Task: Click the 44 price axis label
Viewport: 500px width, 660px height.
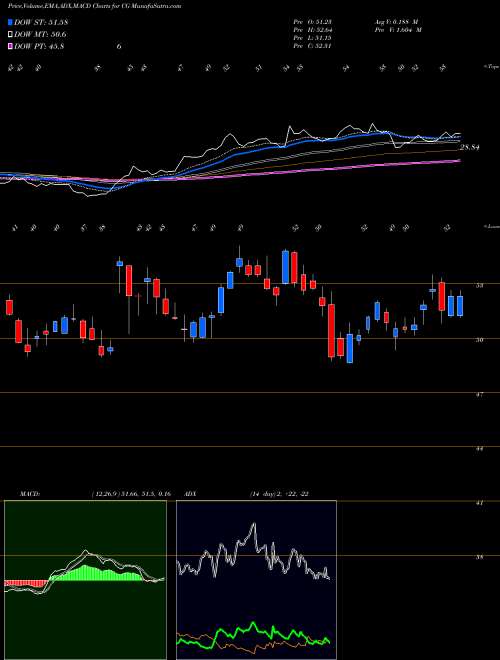Action: (x=479, y=449)
